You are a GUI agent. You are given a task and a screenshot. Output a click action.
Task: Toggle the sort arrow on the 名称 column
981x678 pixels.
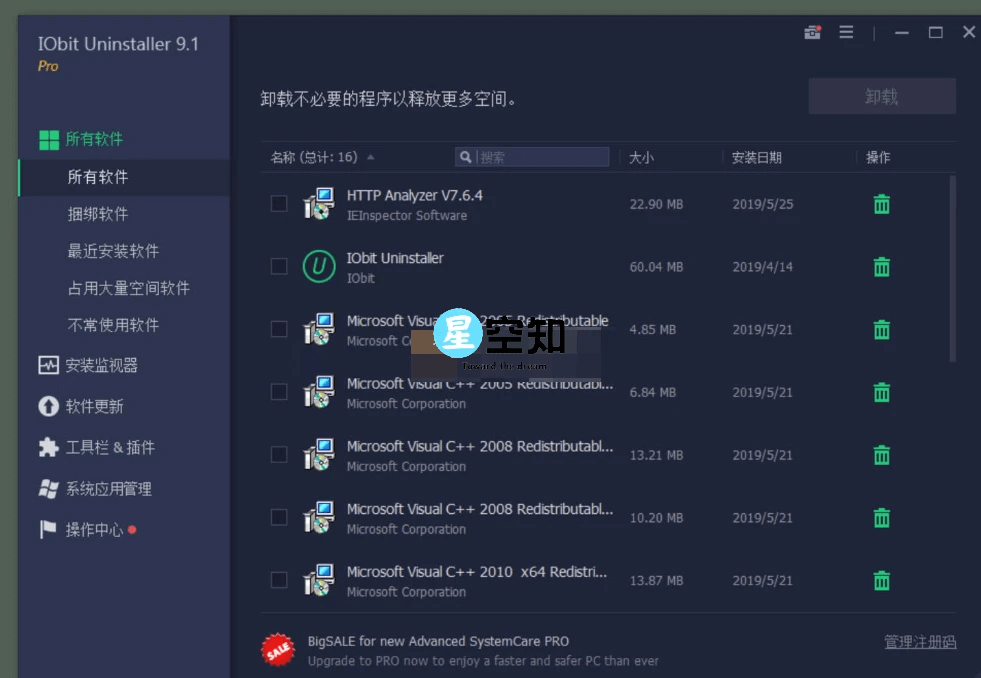tap(374, 157)
